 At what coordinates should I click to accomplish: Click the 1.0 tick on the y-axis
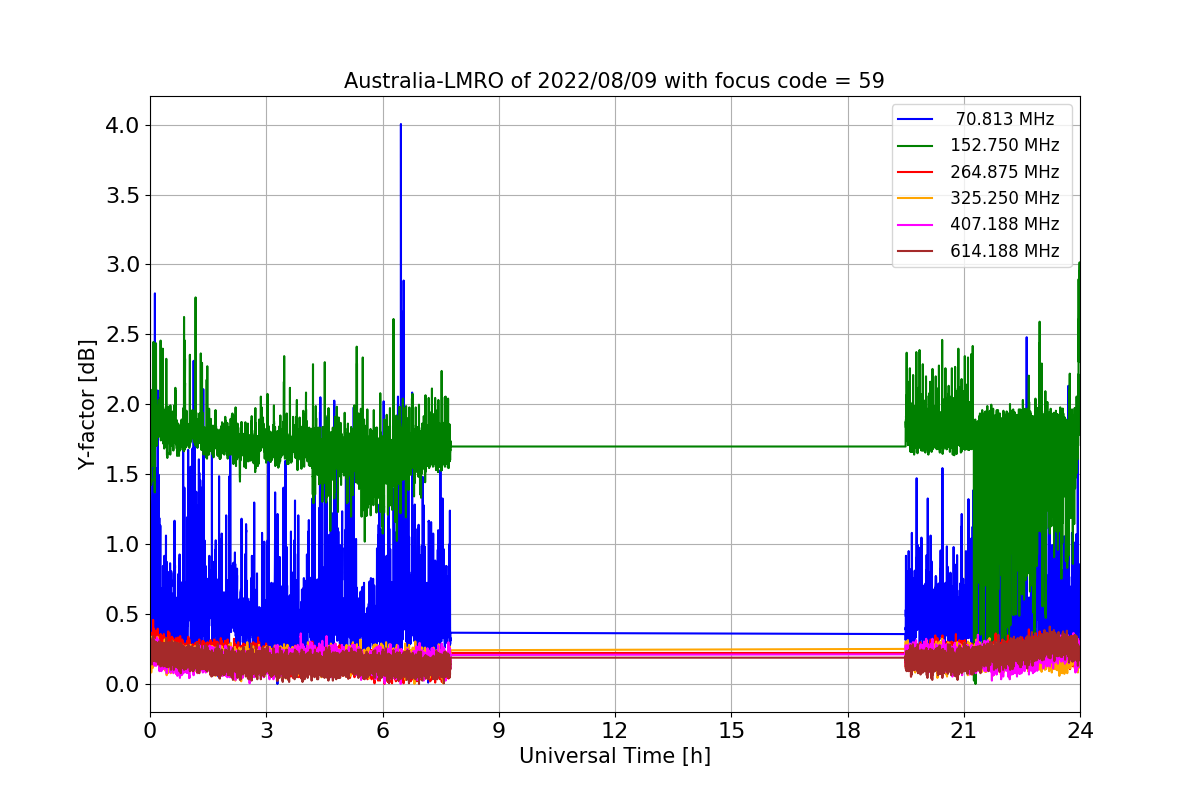124,545
